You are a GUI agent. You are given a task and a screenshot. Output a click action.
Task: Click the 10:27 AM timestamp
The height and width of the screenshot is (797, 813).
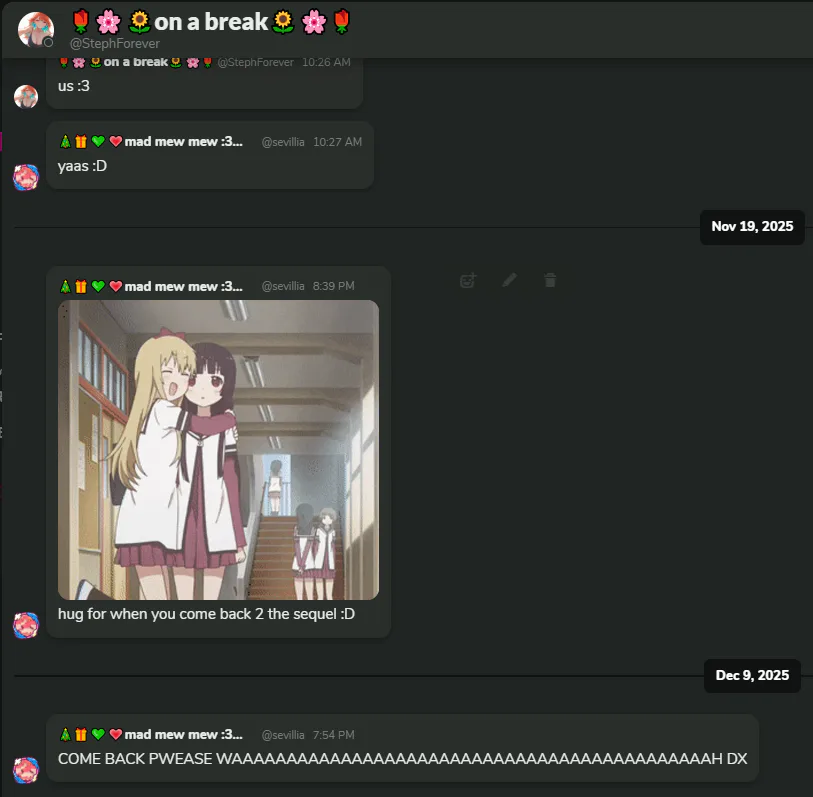click(337, 142)
